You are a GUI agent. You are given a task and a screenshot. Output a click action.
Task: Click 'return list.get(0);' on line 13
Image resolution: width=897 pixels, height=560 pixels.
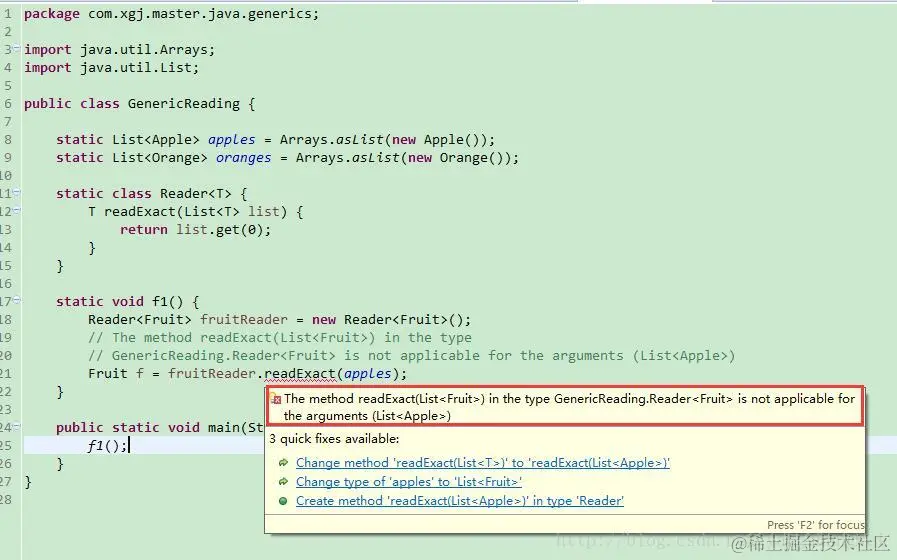pos(195,229)
